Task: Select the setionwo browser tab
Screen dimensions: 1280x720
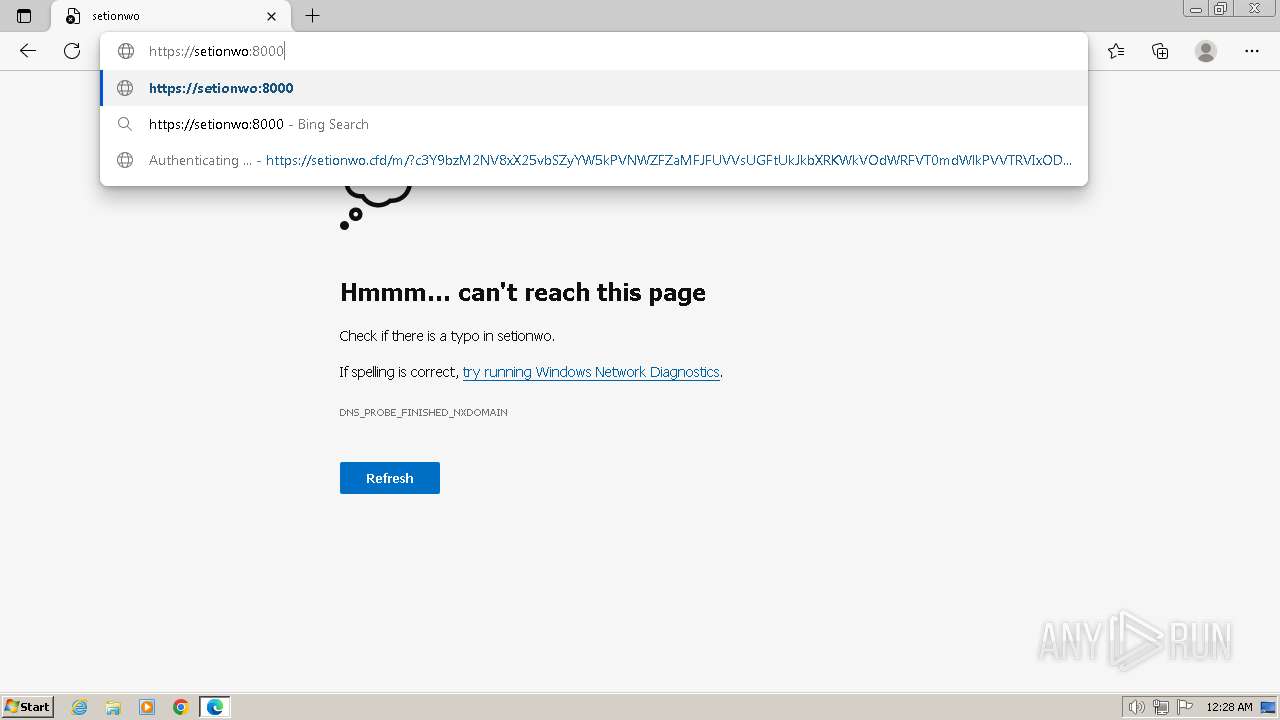Action: [170, 16]
